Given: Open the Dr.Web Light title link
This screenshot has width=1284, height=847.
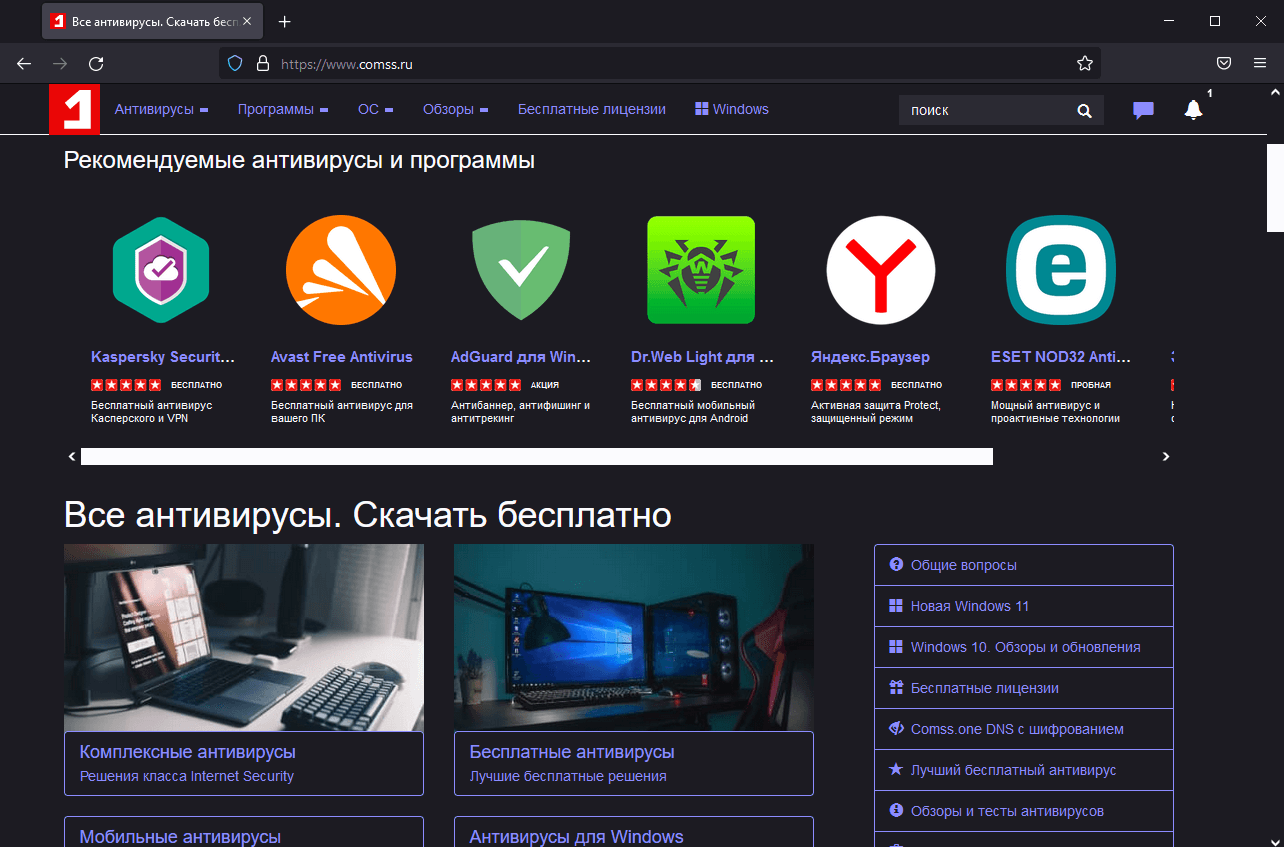Looking at the screenshot, I should click(703, 357).
